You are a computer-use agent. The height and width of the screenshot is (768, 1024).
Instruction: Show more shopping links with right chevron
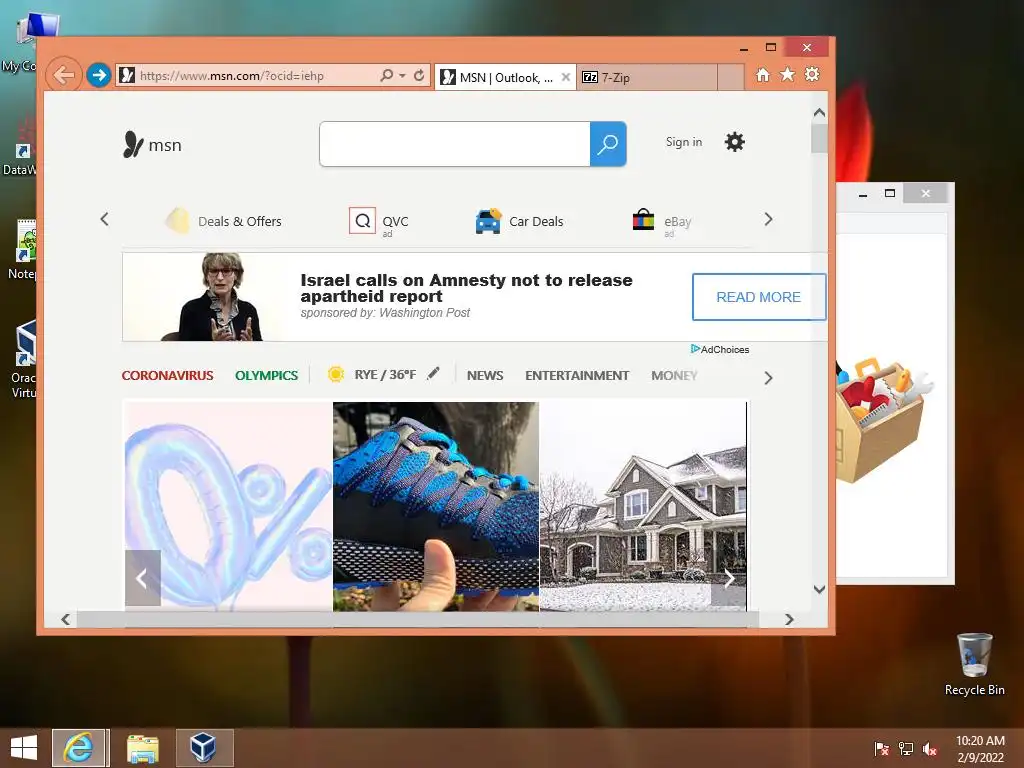click(x=769, y=219)
